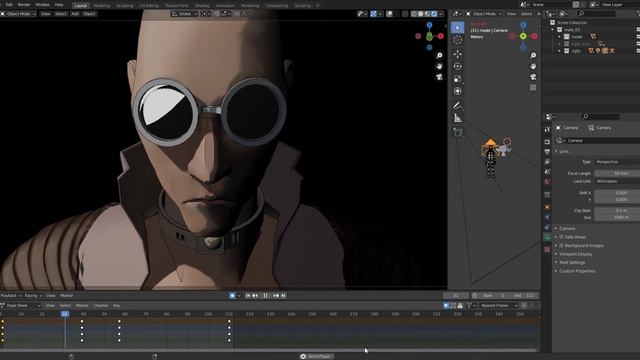
Task: Toggle auto keying record button
Action: [232, 296]
